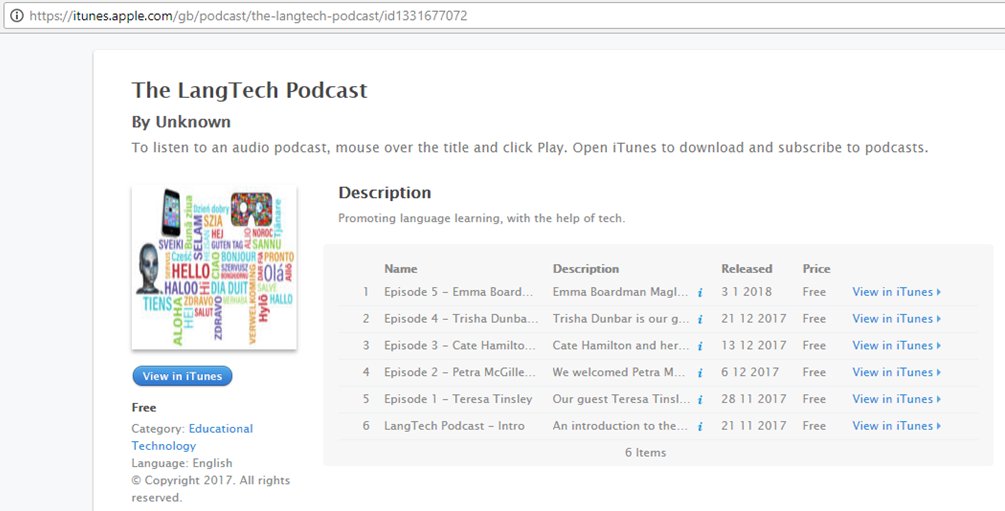Screen dimensions: 1005x511
Task: Click release date '21 11 2017'
Action: tap(754, 426)
